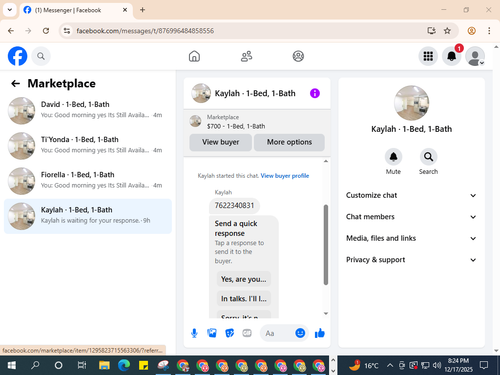Open tab search dropdown in Chrome
Viewport: 500px width, 375px height.
tap(10, 10)
